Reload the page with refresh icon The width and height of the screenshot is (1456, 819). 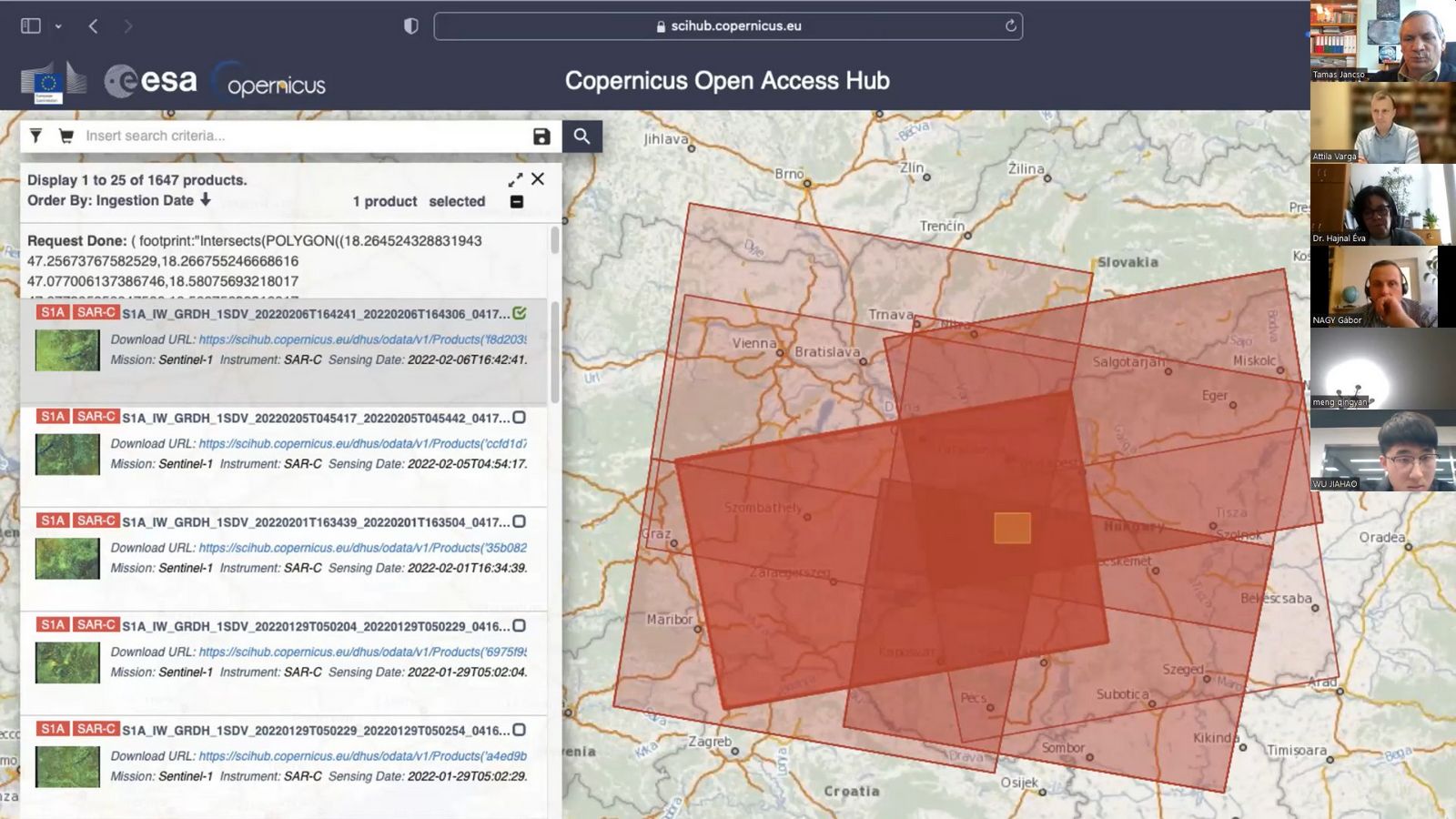point(1010,25)
